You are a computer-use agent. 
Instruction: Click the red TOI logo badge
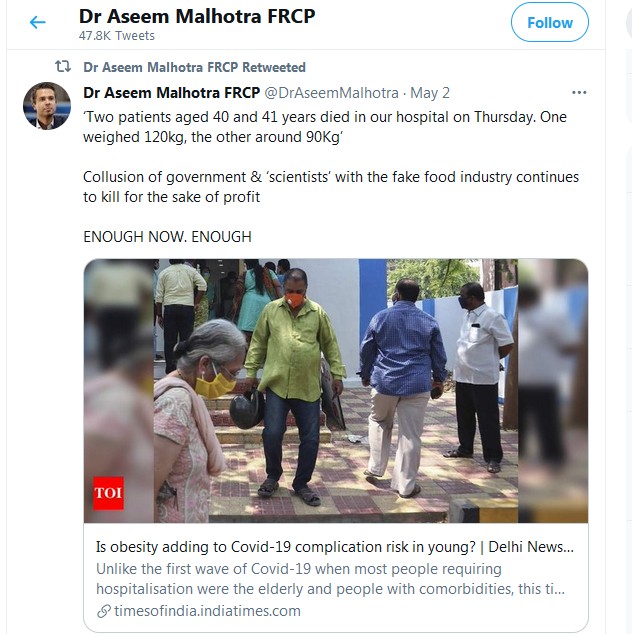coord(108,494)
